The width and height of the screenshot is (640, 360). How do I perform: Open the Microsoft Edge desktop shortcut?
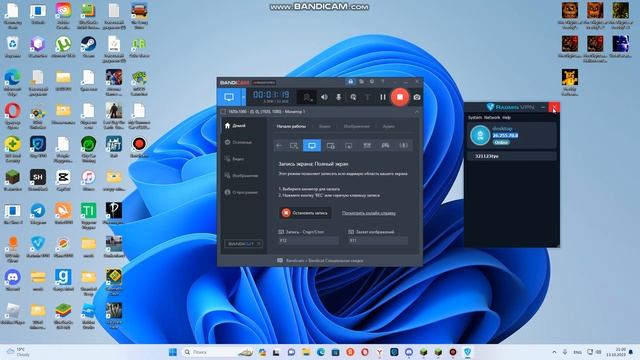13,82
